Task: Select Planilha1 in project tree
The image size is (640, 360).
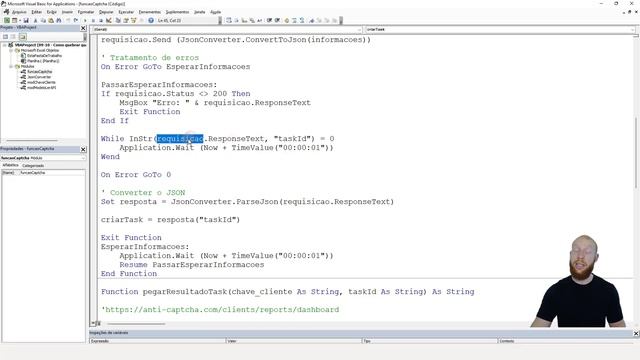Action: [43, 61]
